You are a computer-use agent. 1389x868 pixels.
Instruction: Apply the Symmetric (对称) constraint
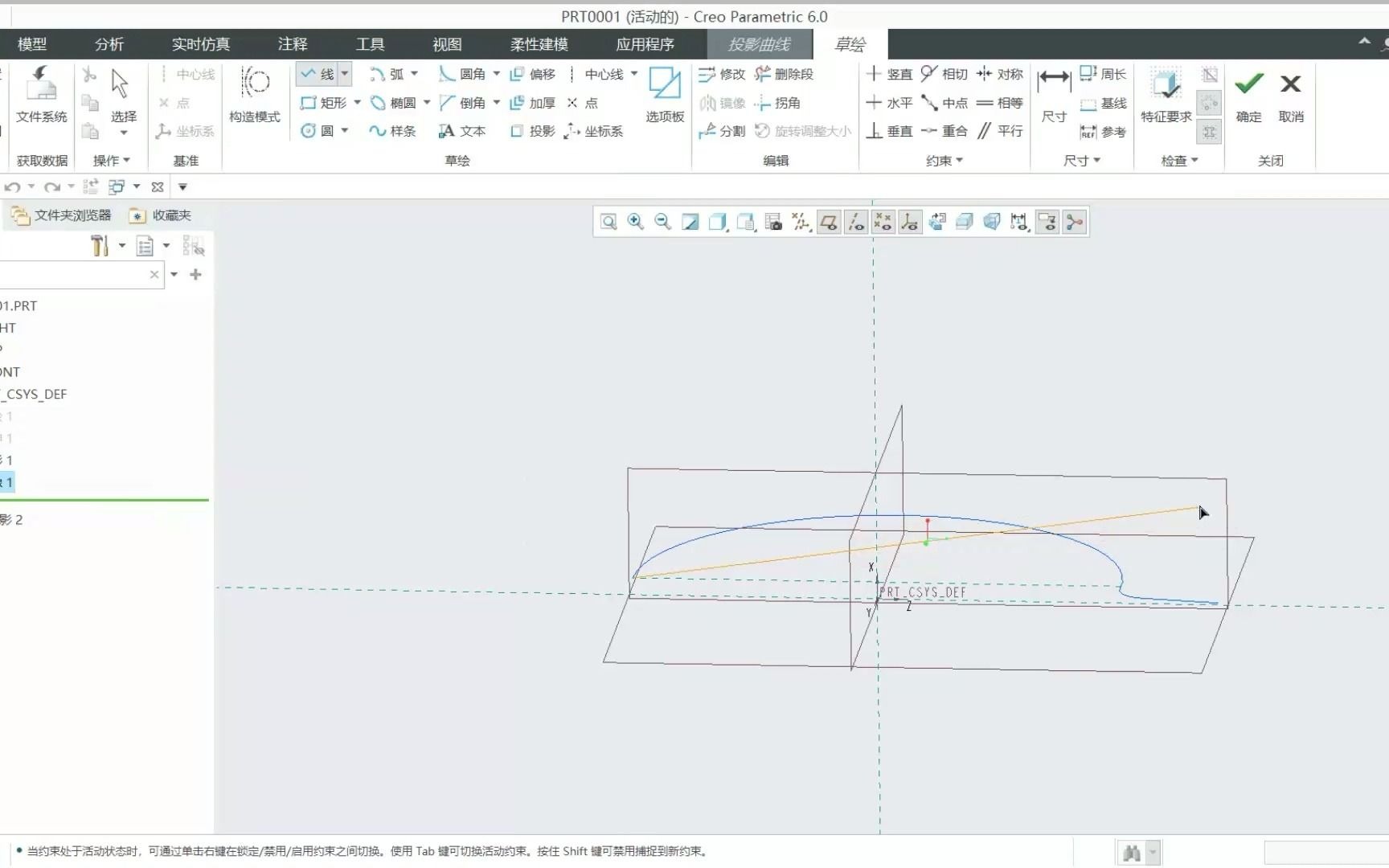pyautogui.click(x=999, y=74)
